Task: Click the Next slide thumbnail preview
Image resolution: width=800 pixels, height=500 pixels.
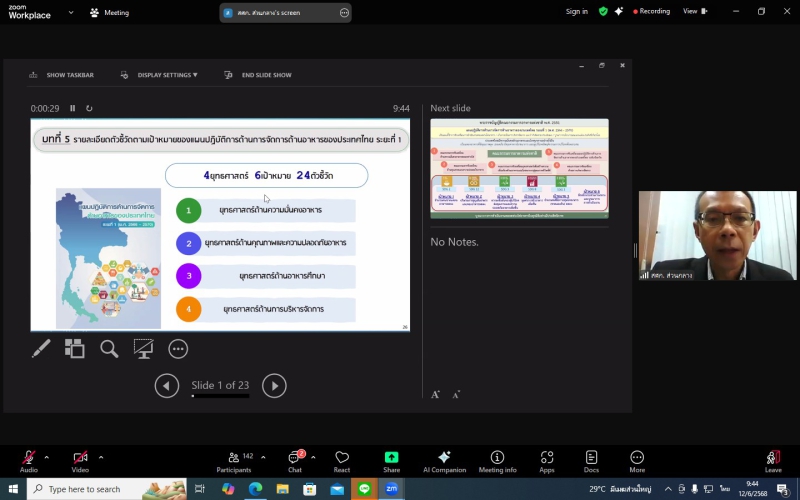Action: (519, 168)
